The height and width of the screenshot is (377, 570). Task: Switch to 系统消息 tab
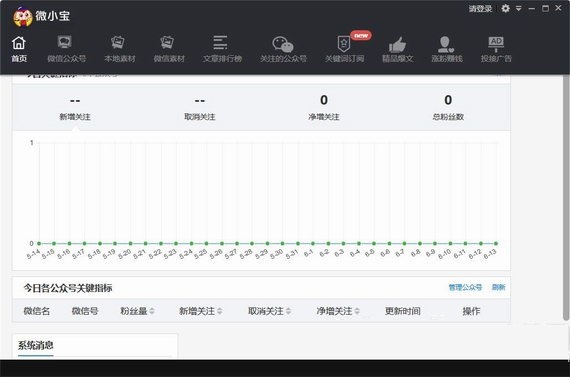point(36,345)
